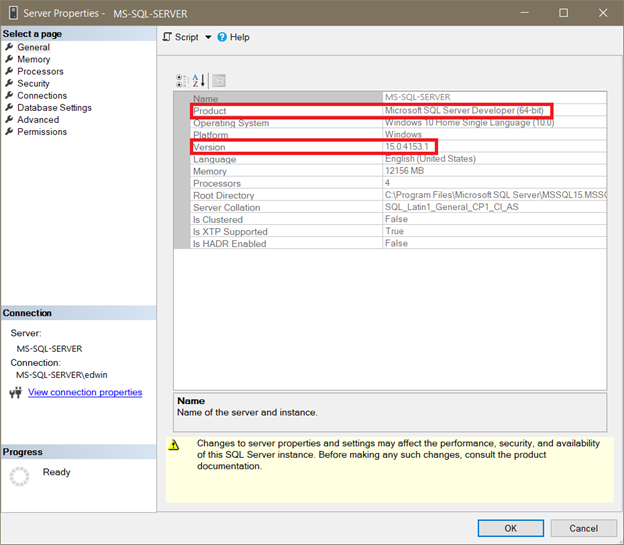Click the blue Help question-mark icon
The height and width of the screenshot is (545, 624).
(x=222, y=37)
